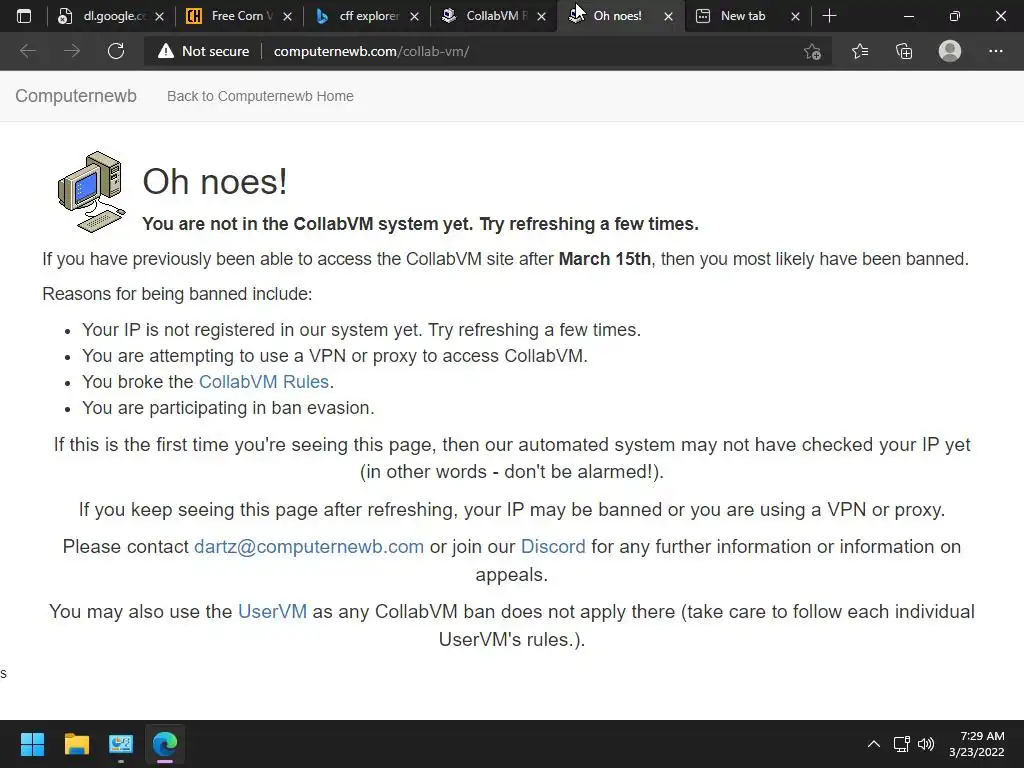Visit the UserVM link
1024x768 pixels.
pos(272,611)
